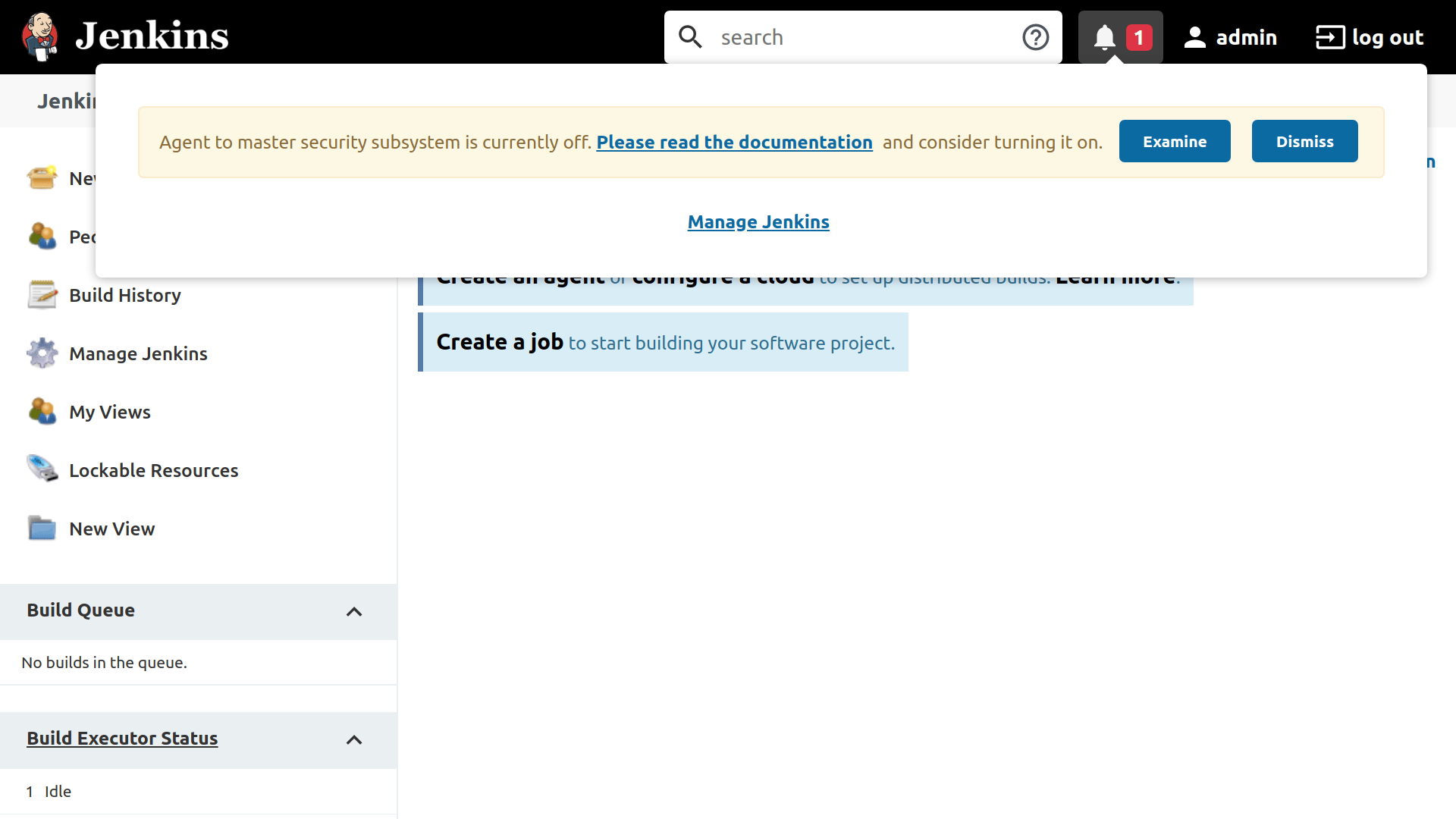Click the New View folder icon
Viewport: 1456px width, 819px height.
coord(42,528)
